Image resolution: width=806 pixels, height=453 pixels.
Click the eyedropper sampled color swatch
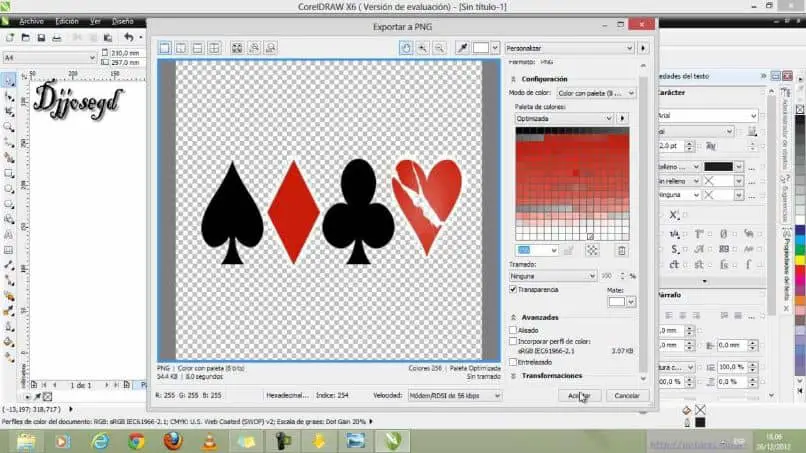tap(481, 48)
